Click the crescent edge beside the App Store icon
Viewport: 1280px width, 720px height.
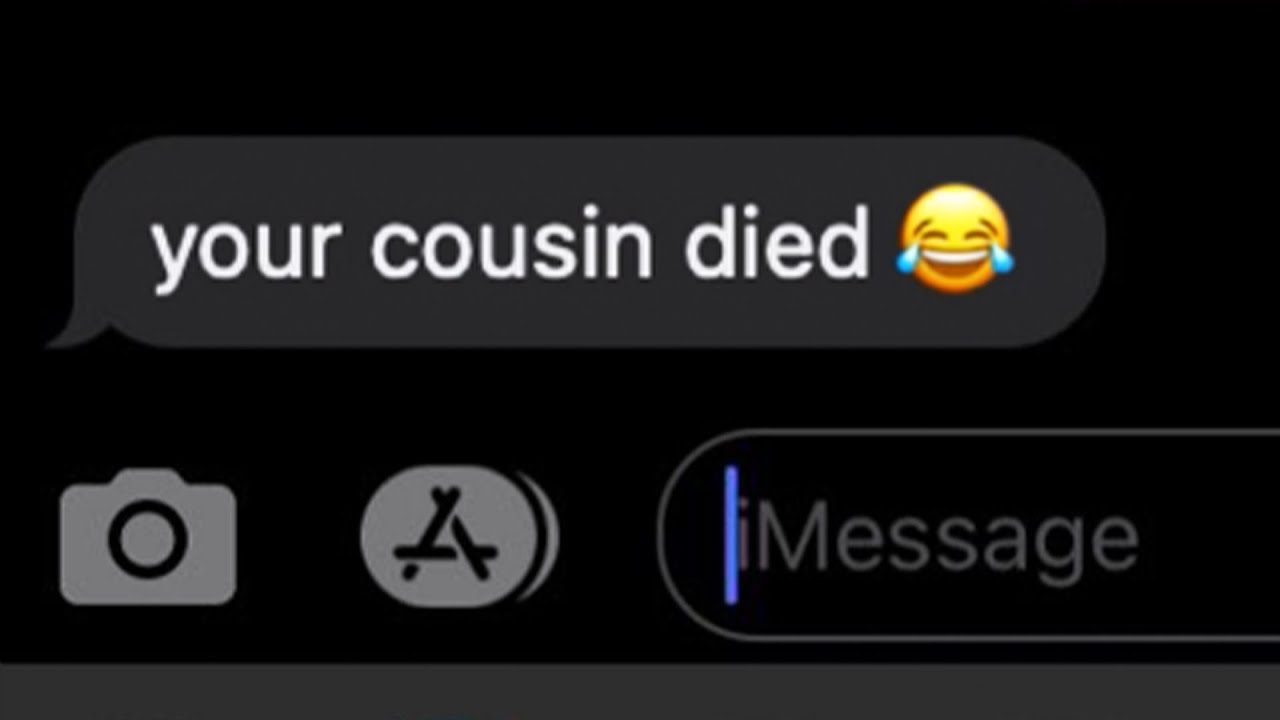(x=548, y=537)
